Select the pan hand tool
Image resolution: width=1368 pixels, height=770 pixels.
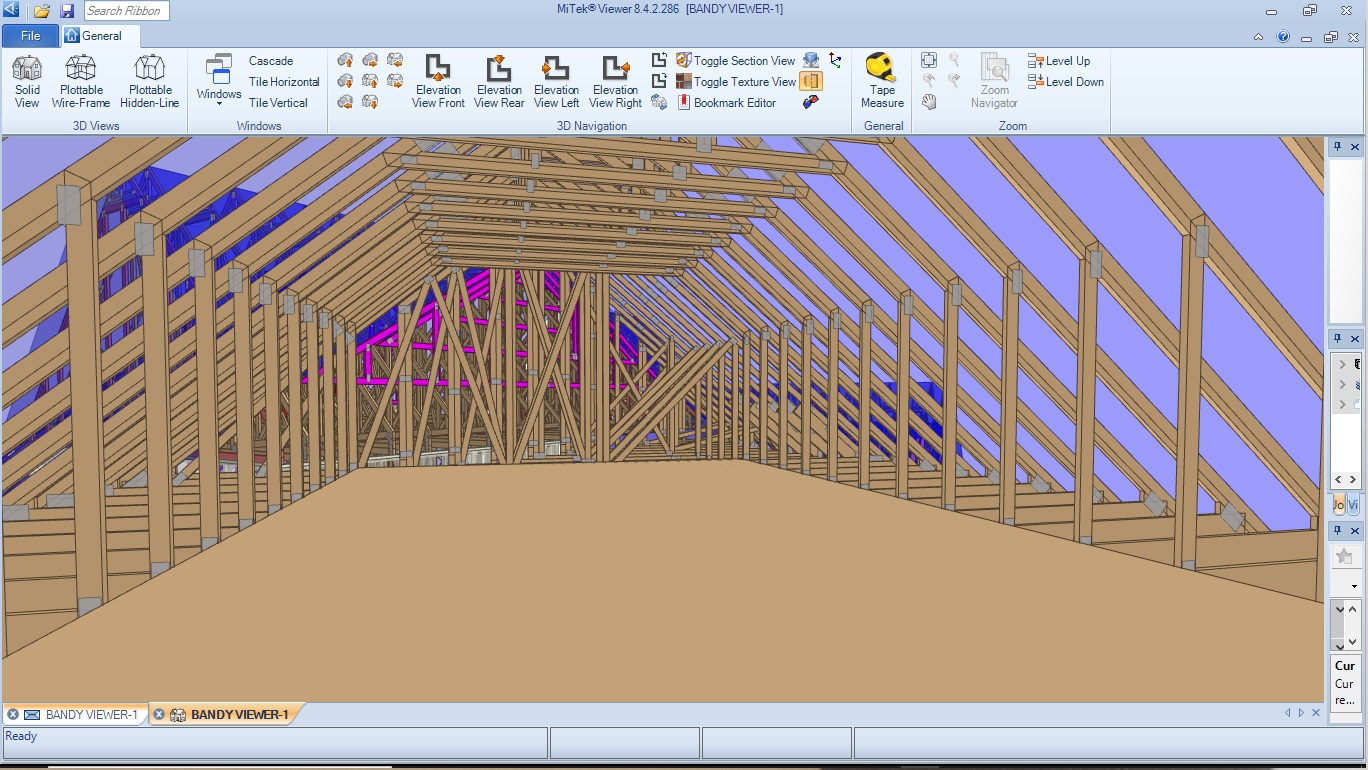(929, 102)
